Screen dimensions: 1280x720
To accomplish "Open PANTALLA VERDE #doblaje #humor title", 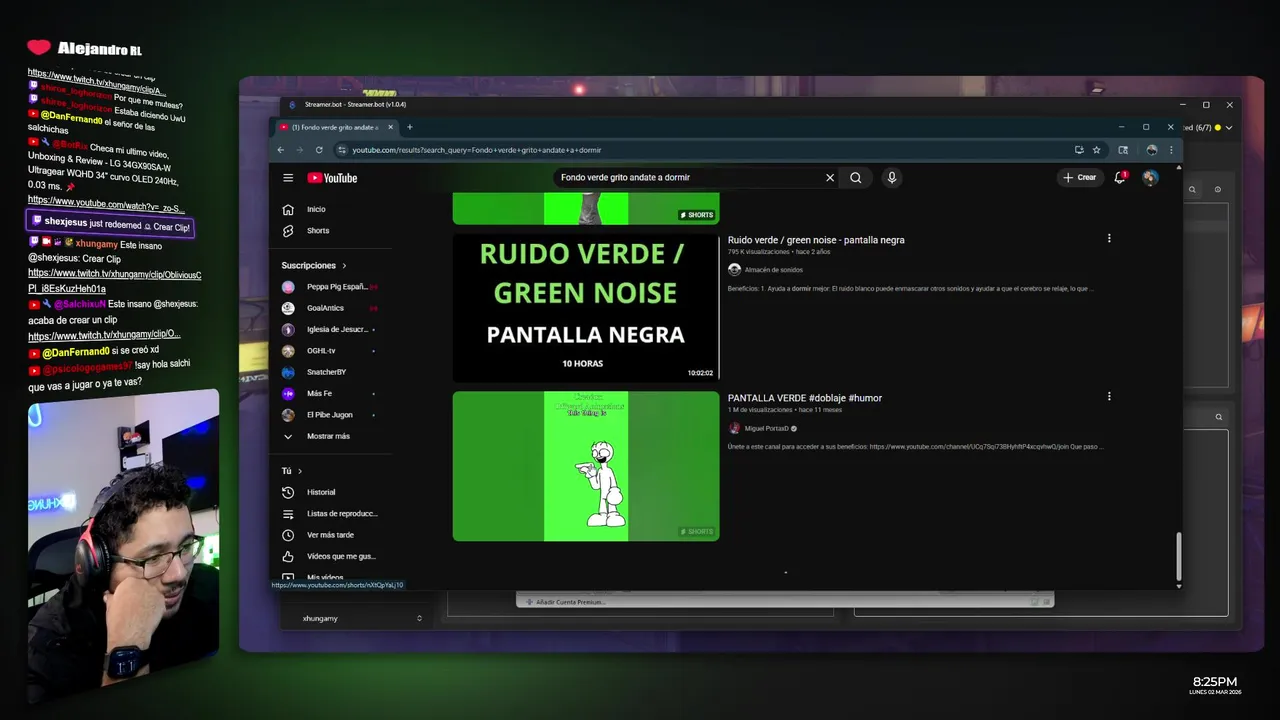I will [805, 398].
